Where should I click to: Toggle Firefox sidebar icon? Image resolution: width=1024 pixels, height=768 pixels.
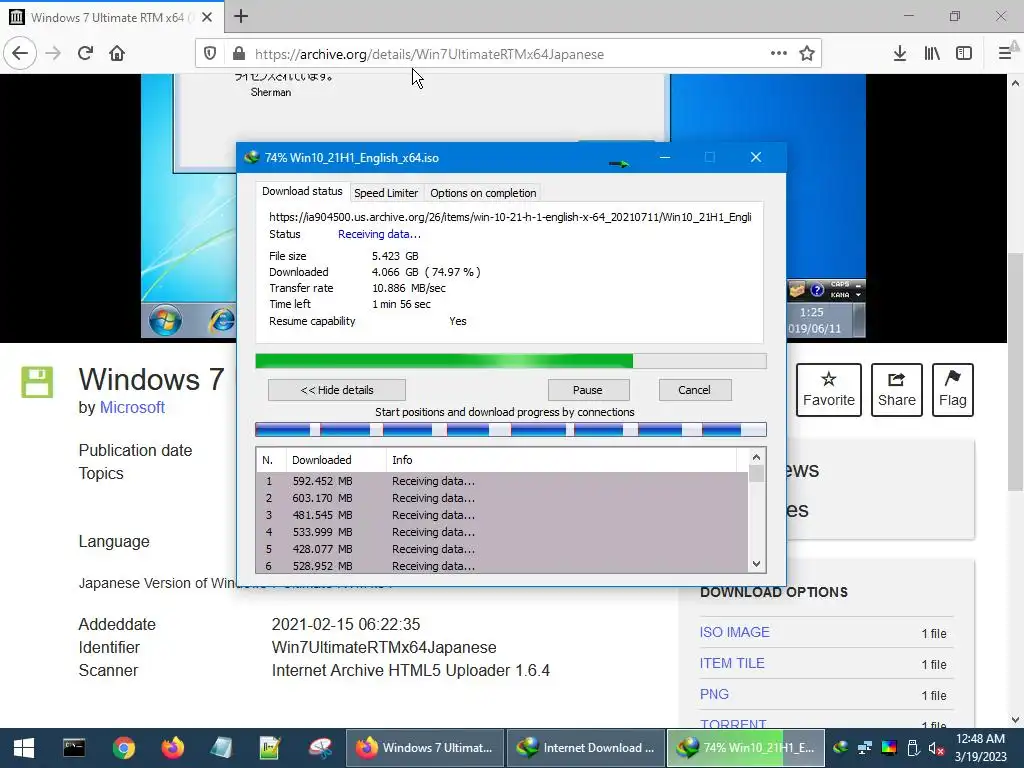[964, 54]
